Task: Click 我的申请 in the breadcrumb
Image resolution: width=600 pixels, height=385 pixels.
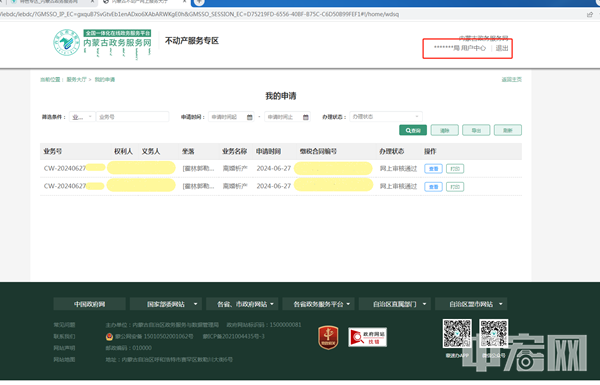Action: [105, 80]
